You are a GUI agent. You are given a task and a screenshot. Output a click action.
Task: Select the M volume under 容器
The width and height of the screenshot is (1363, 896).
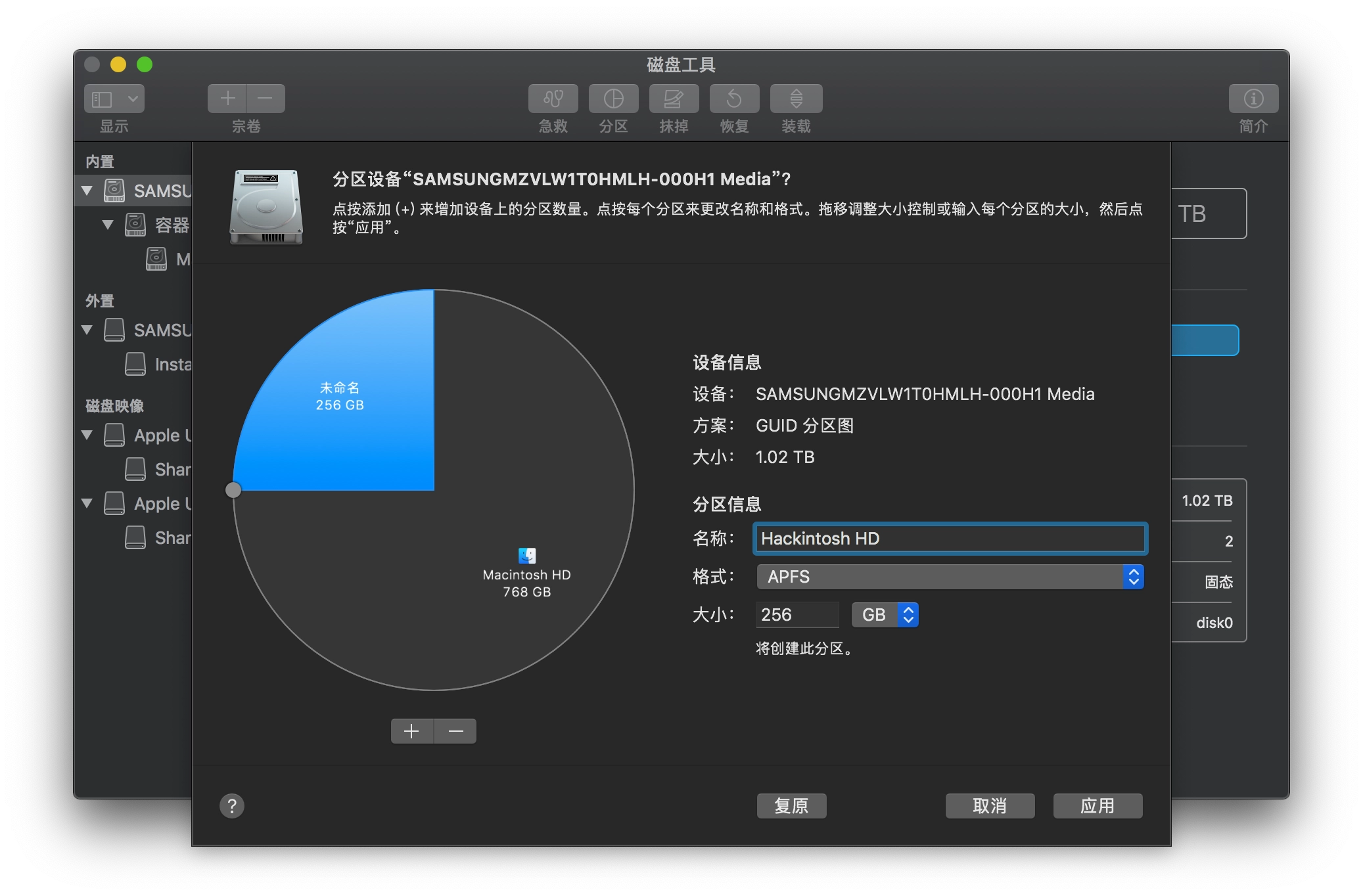point(168,259)
